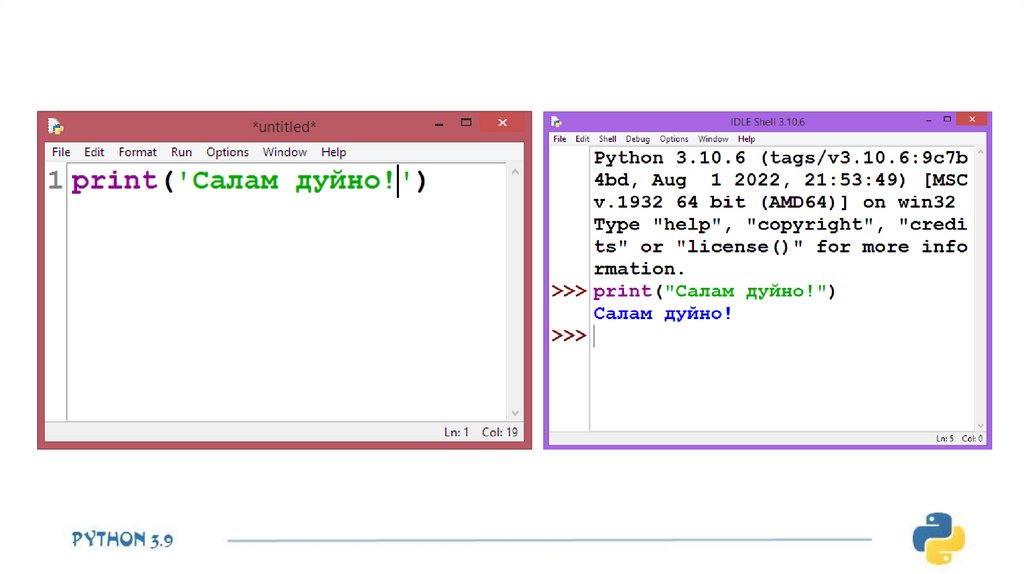This screenshot has height=574, width=1024.
Task: Open Window menu in the untitled editor
Action: tap(284, 152)
